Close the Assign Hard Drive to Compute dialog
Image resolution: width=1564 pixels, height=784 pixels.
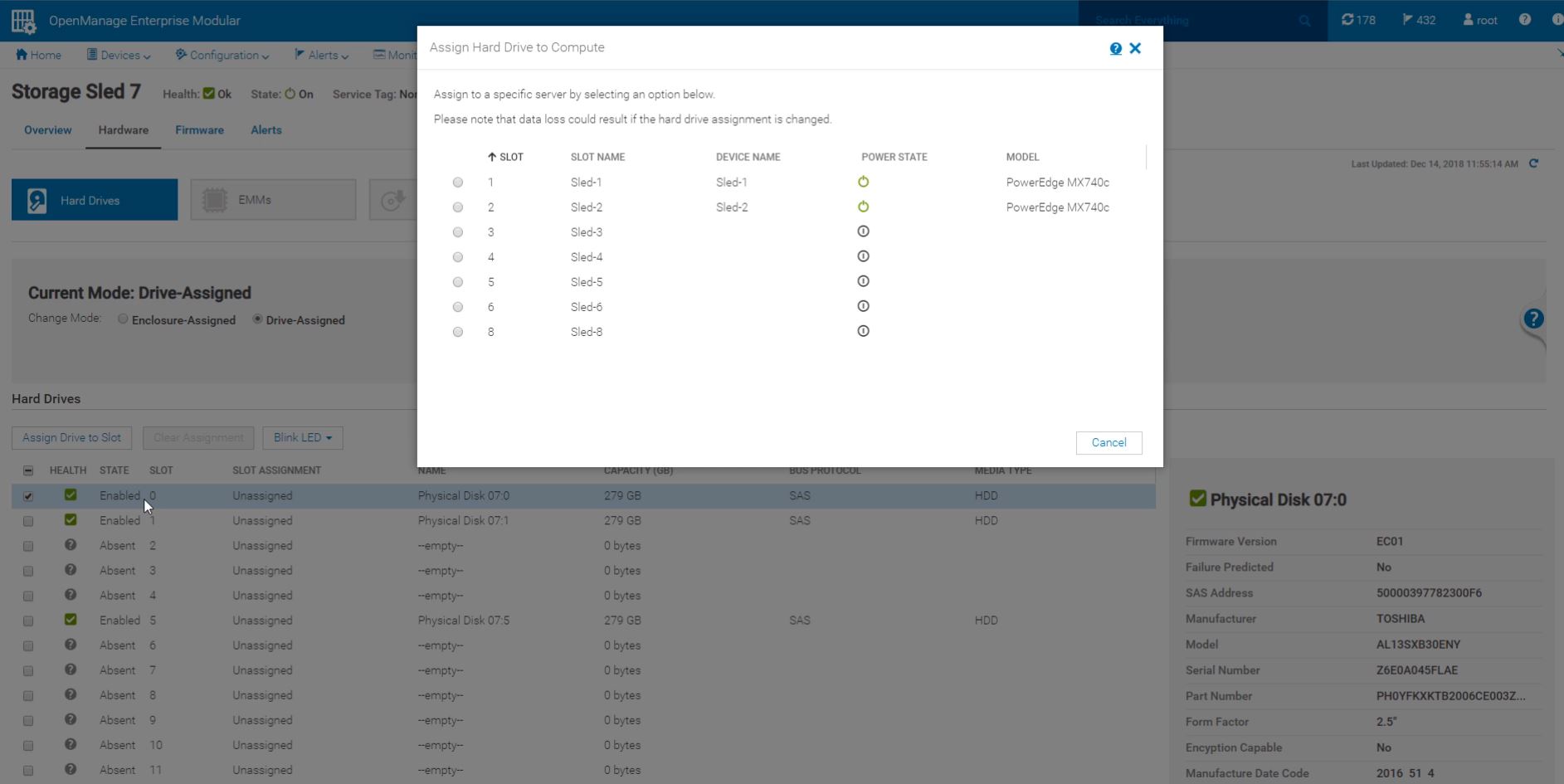click(x=1136, y=48)
